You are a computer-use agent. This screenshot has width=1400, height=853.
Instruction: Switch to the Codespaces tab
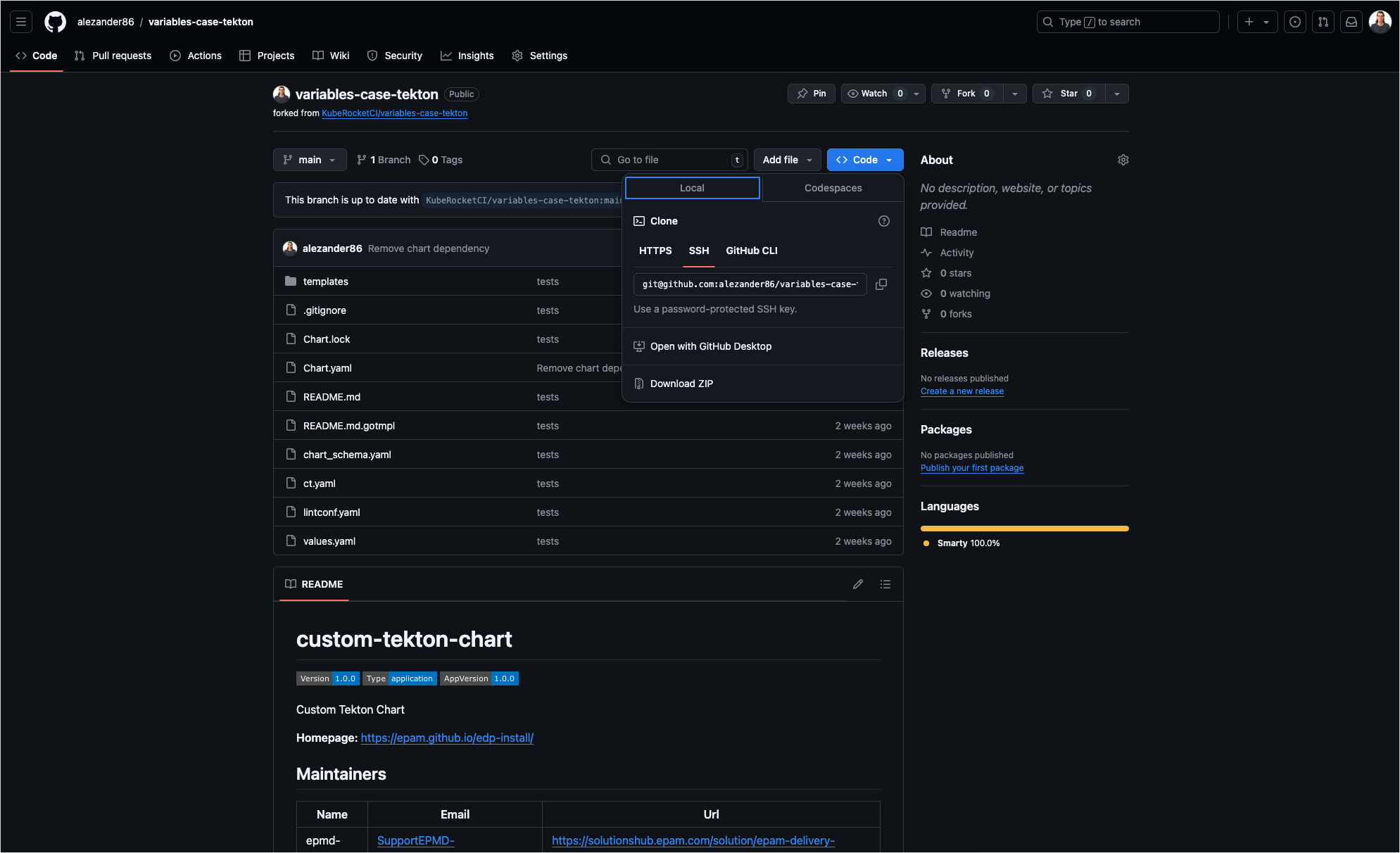point(833,188)
